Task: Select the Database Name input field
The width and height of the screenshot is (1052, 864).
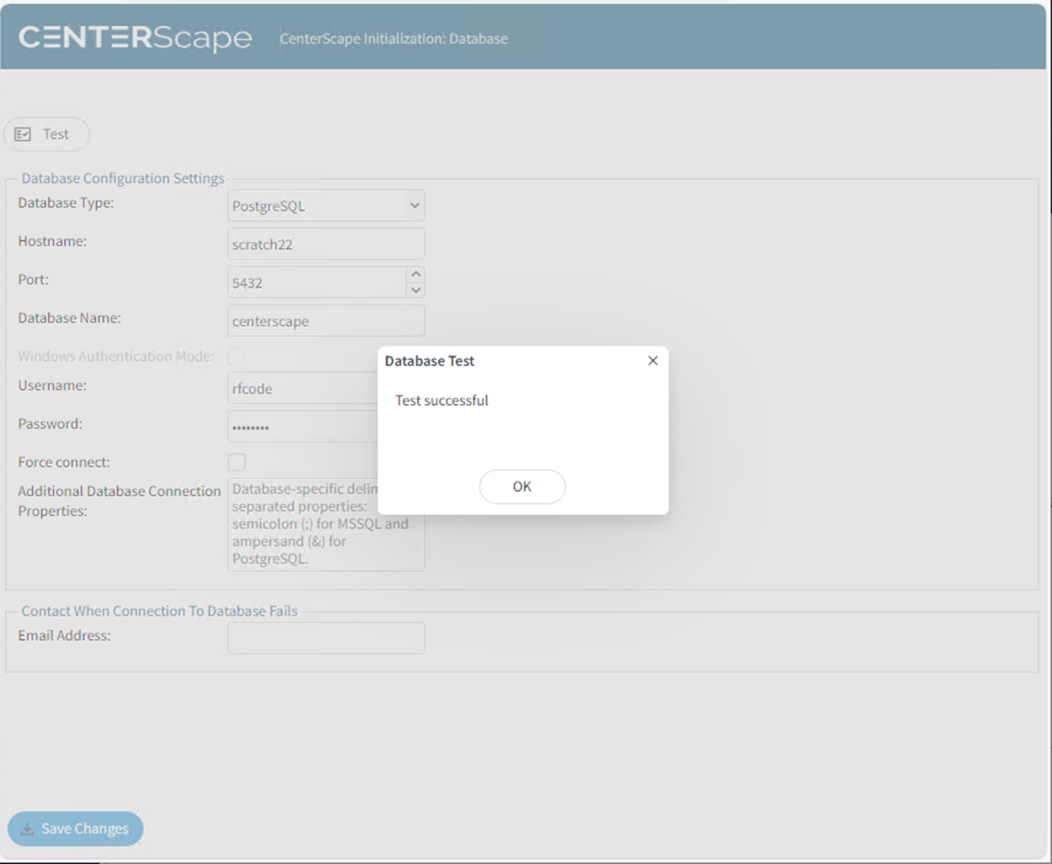Action: click(x=326, y=321)
